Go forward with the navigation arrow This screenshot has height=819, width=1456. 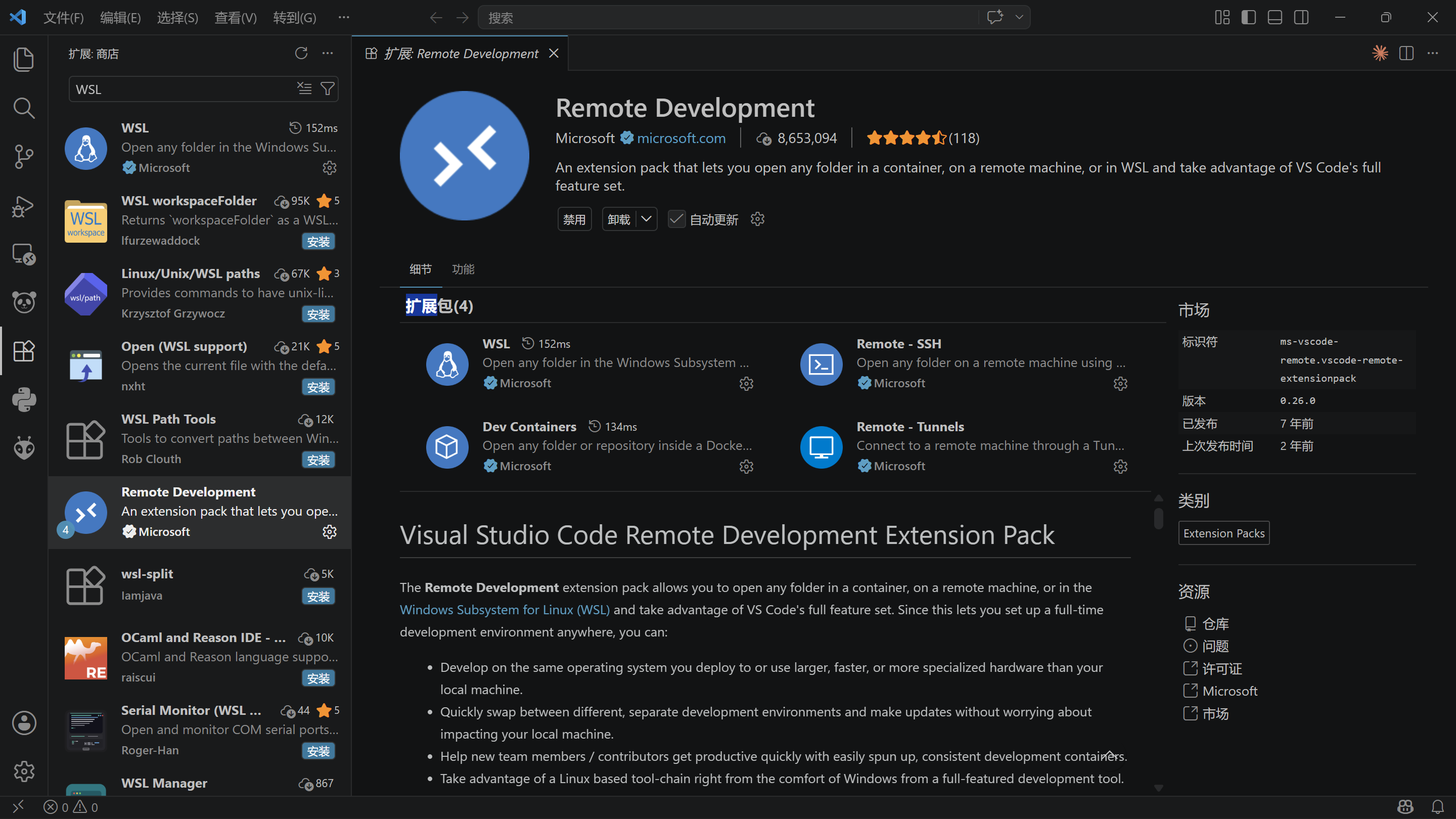click(x=463, y=18)
